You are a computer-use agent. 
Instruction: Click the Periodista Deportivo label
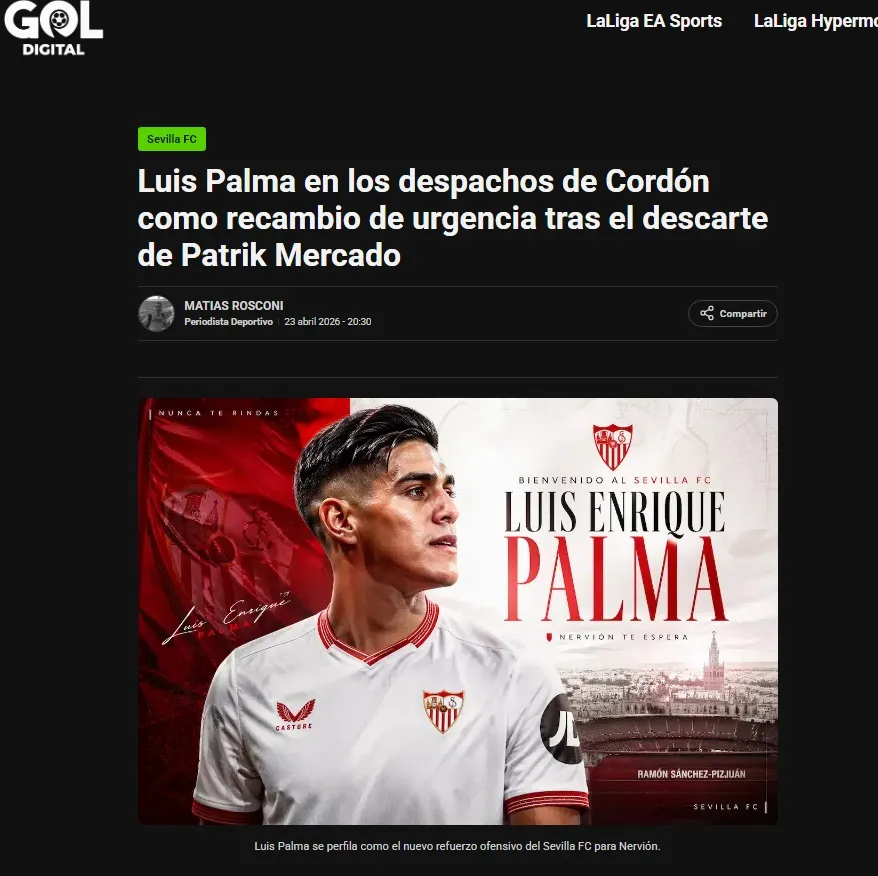pyautogui.click(x=228, y=321)
